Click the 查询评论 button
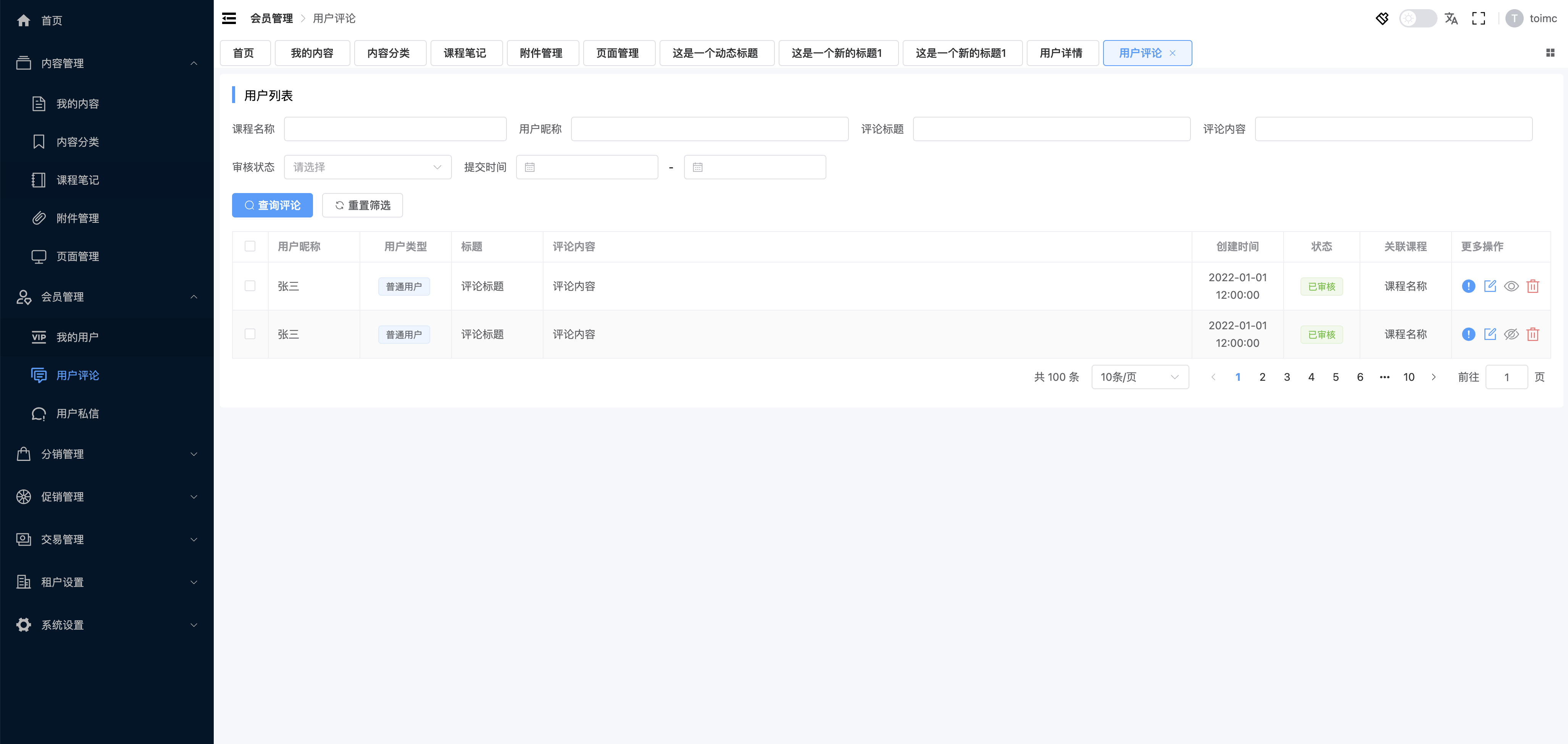 pos(272,206)
